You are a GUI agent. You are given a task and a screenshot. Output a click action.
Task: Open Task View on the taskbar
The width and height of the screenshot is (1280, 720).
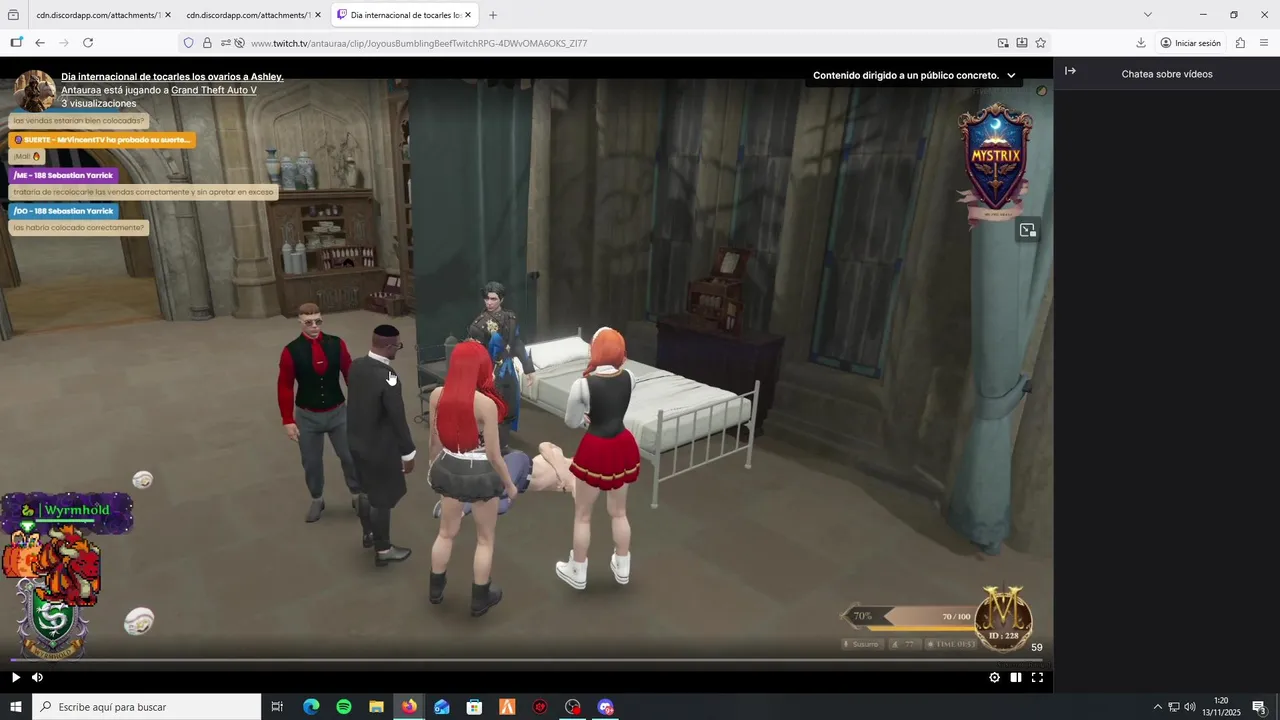click(x=277, y=707)
